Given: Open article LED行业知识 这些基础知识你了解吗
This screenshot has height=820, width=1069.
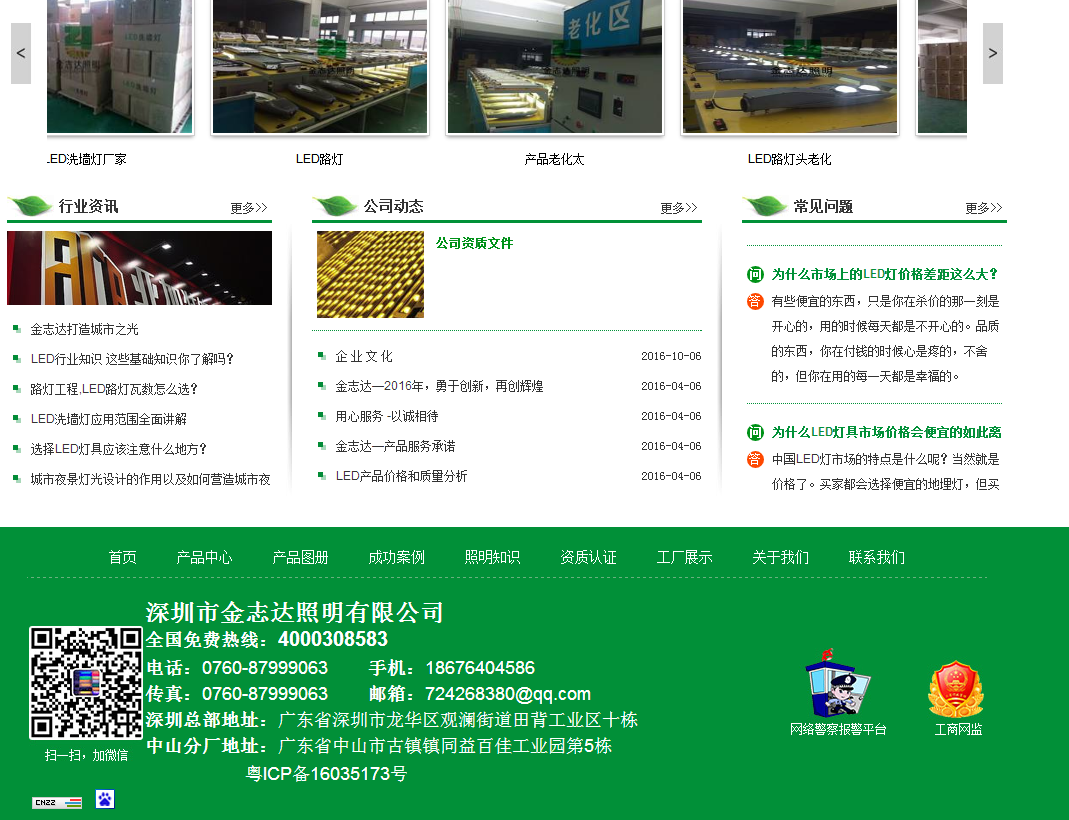Looking at the screenshot, I should click(132, 359).
